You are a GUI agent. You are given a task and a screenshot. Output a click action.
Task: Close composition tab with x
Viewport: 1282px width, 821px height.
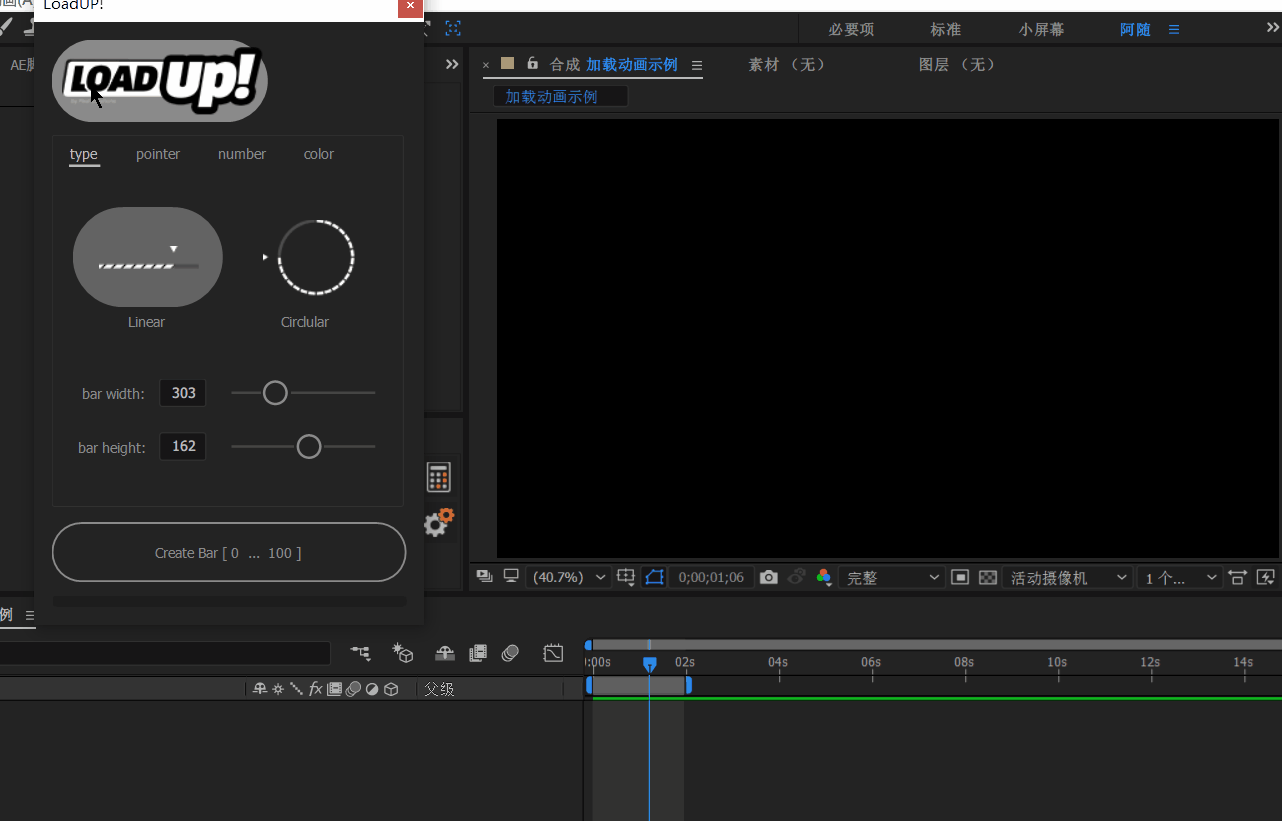(486, 65)
